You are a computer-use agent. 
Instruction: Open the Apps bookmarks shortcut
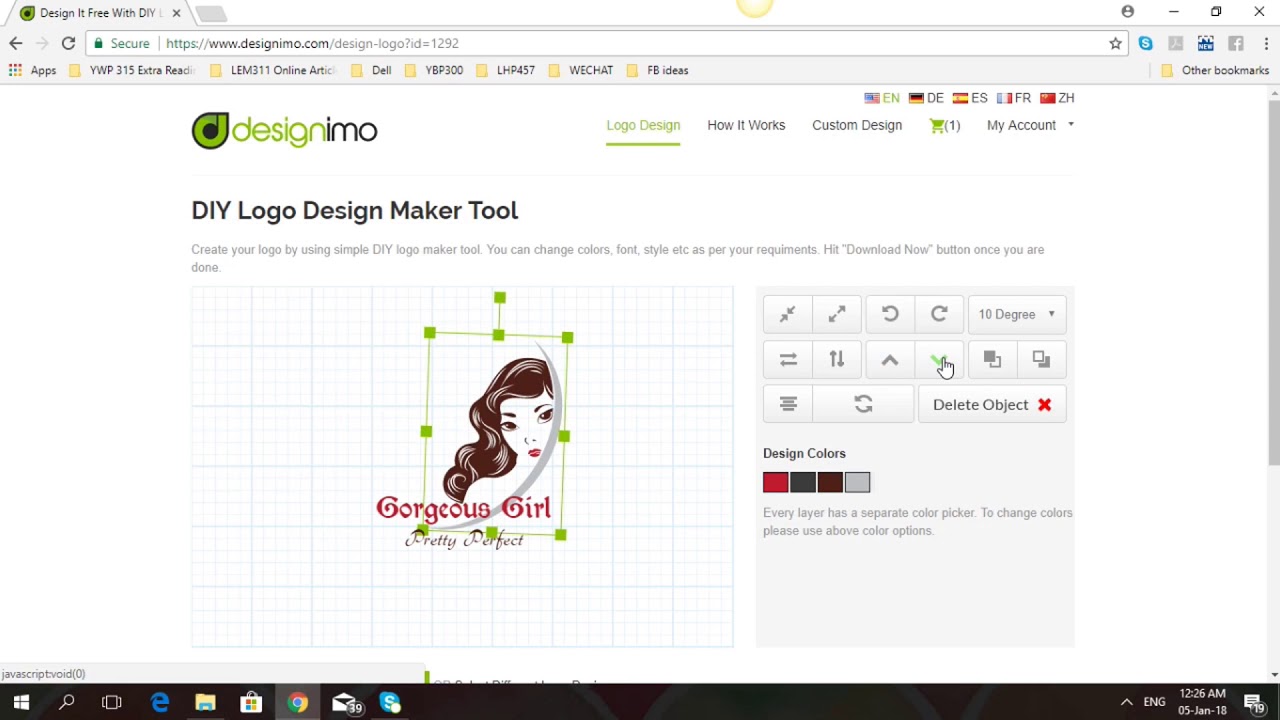coord(32,70)
